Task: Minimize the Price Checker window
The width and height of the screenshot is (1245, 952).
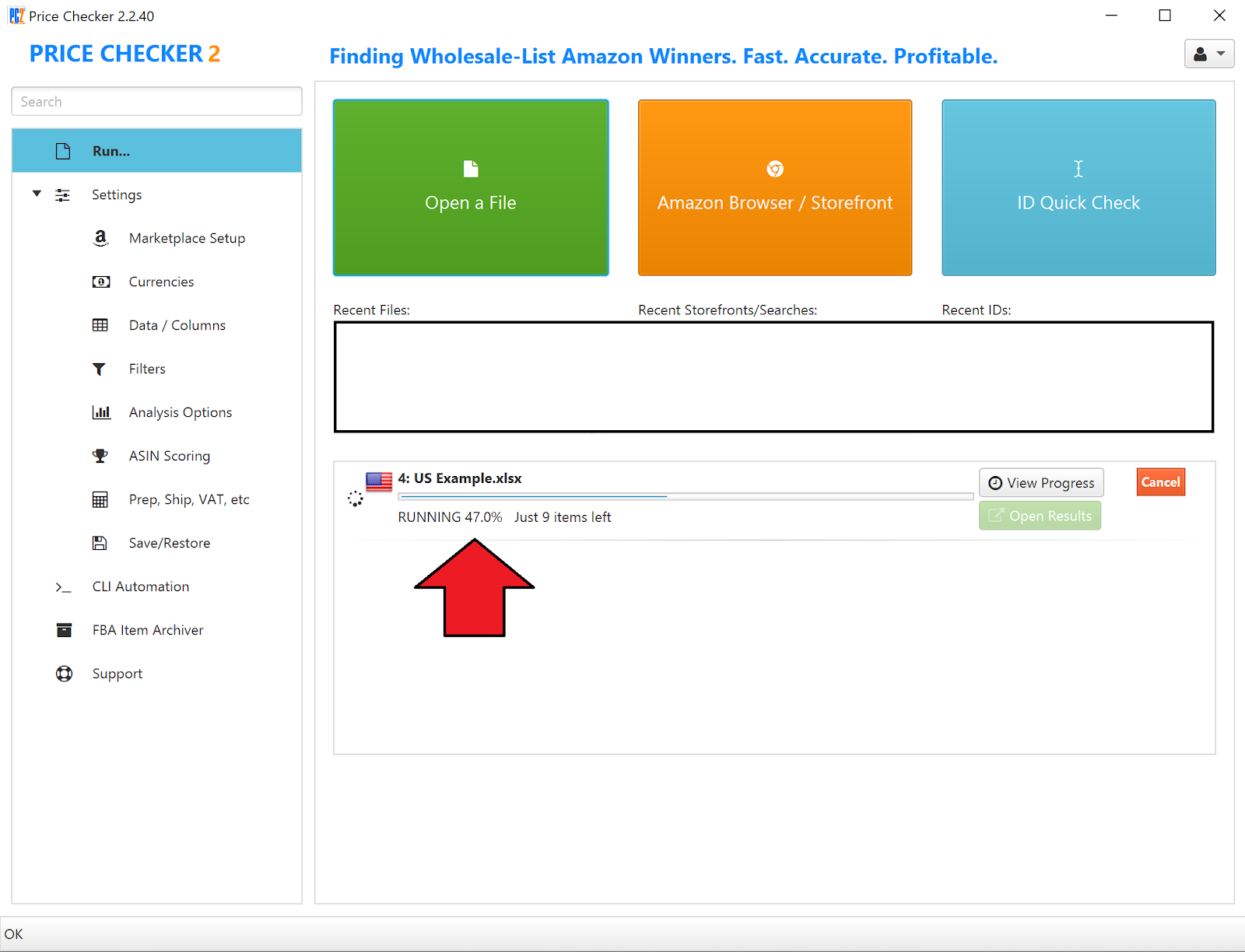Action: tap(1111, 16)
